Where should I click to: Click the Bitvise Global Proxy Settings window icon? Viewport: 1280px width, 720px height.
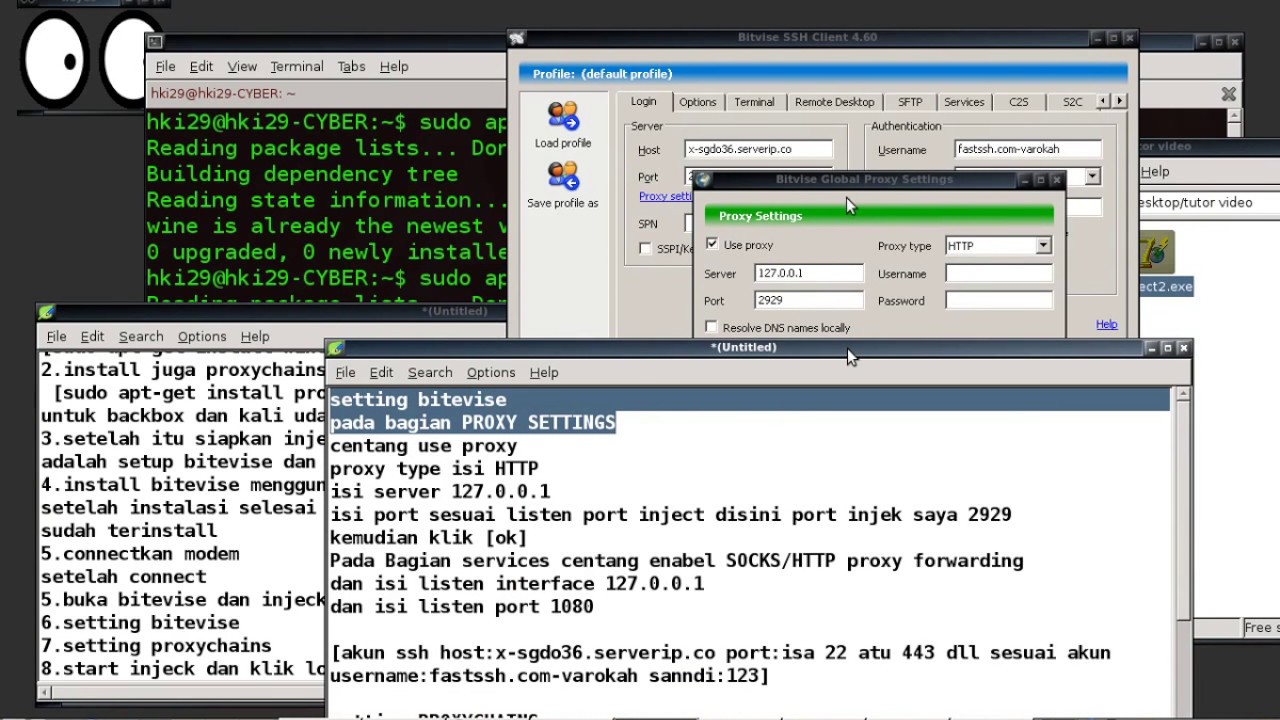pyautogui.click(x=703, y=180)
